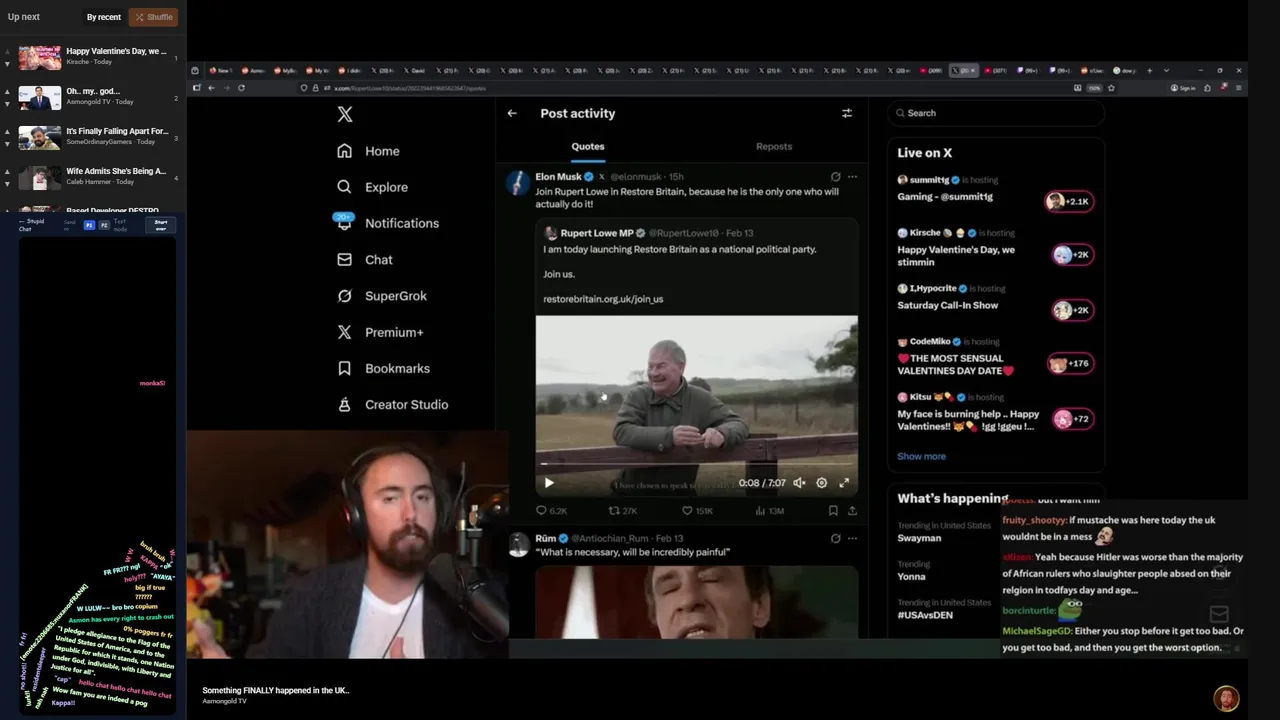
Task: Mute the video volume icon
Action: tap(799, 483)
